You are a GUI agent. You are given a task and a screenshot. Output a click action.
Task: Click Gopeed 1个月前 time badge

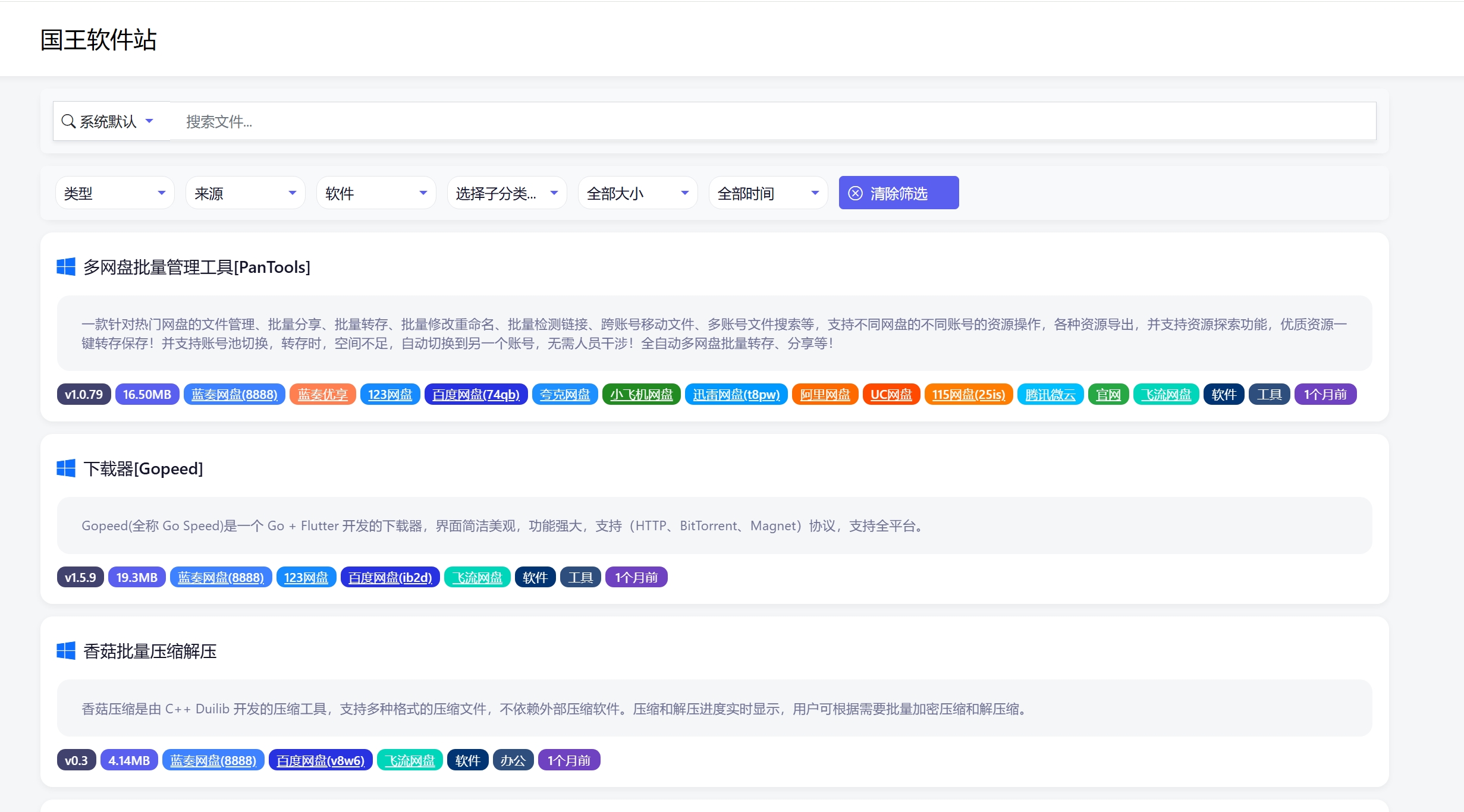click(636, 577)
